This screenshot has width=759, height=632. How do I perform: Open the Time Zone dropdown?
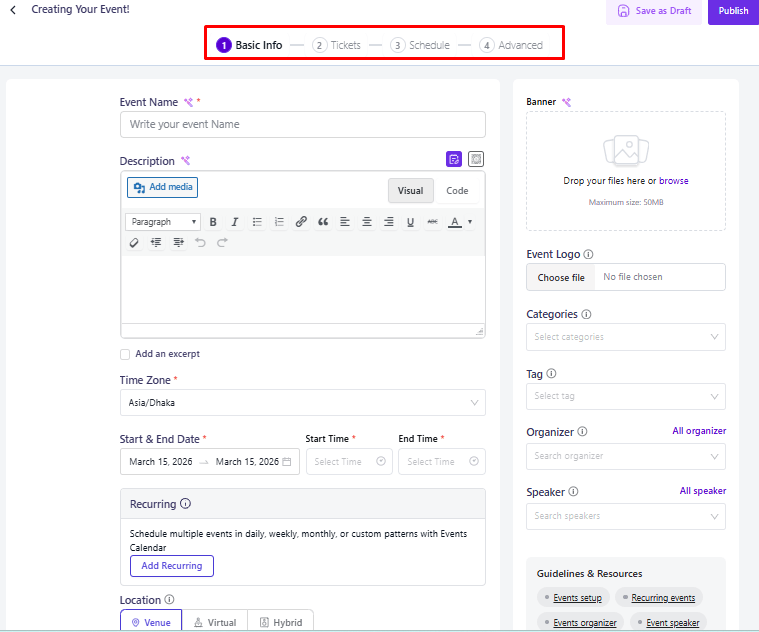click(x=302, y=403)
